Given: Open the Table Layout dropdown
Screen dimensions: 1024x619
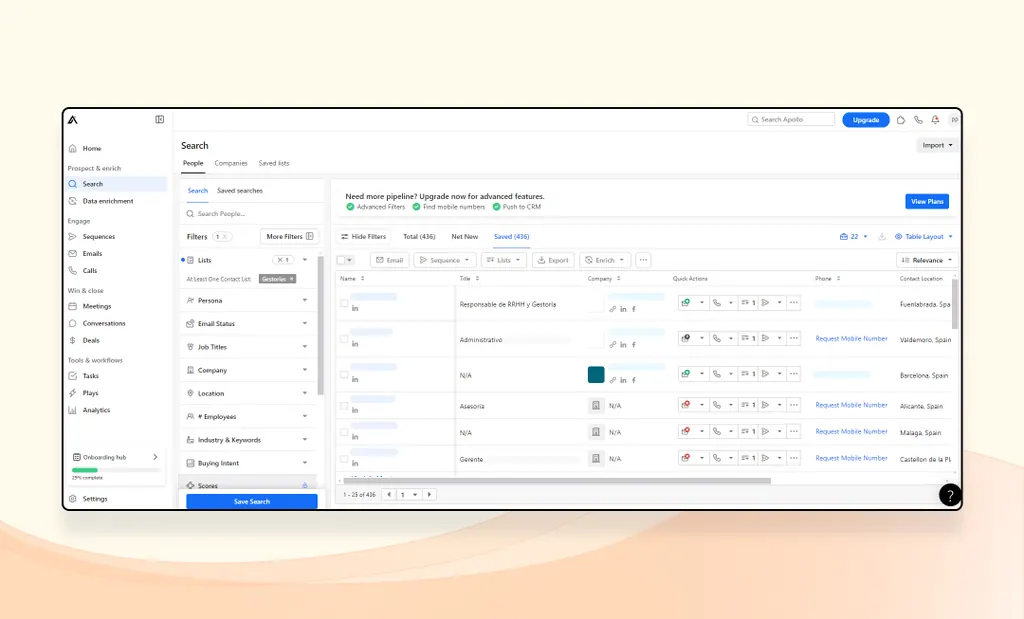Looking at the screenshot, I should click(923, 236).
